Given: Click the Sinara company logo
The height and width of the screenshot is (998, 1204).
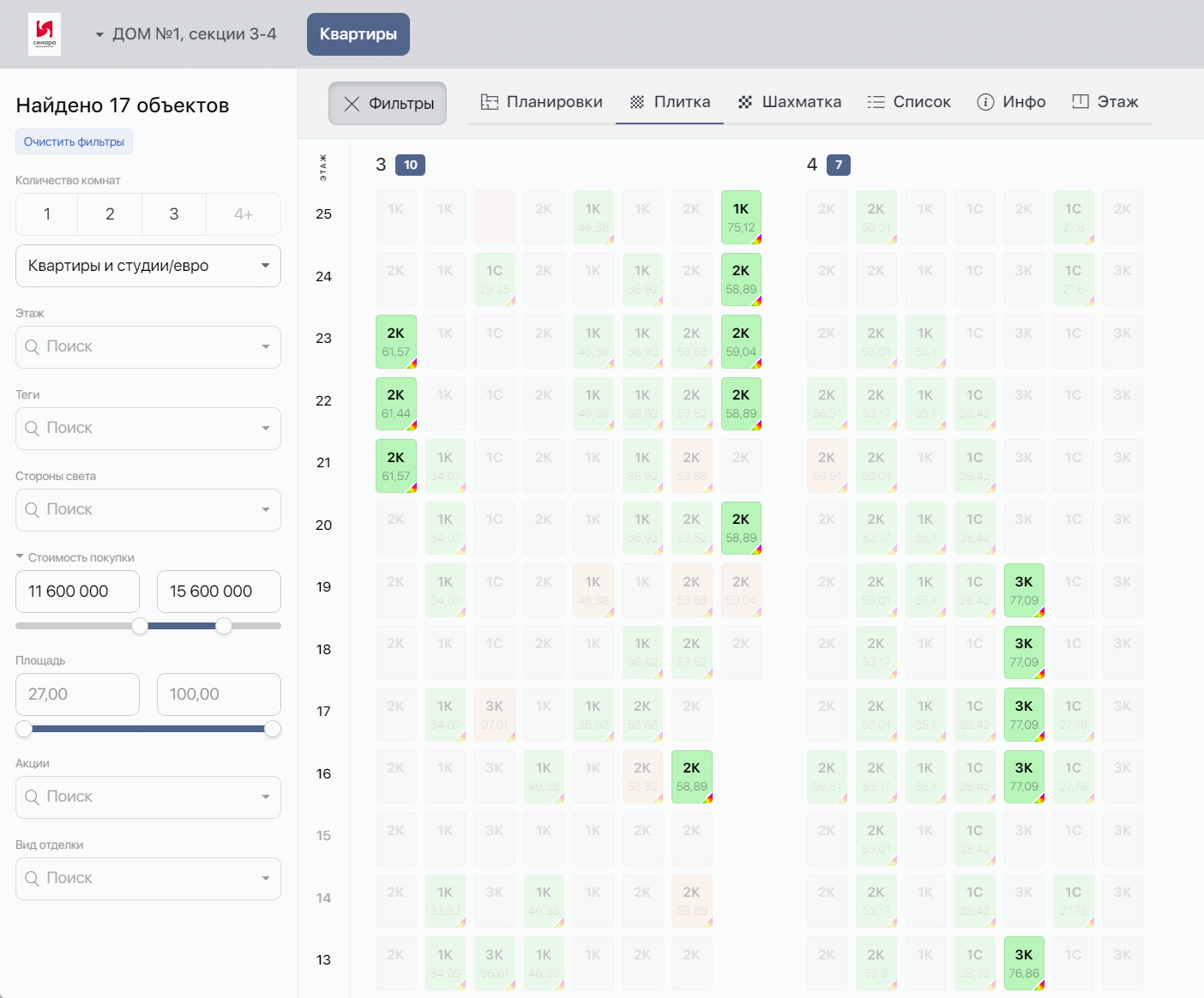Looking at the screenshot, I should pyautogui.click(x=45, y=34).
